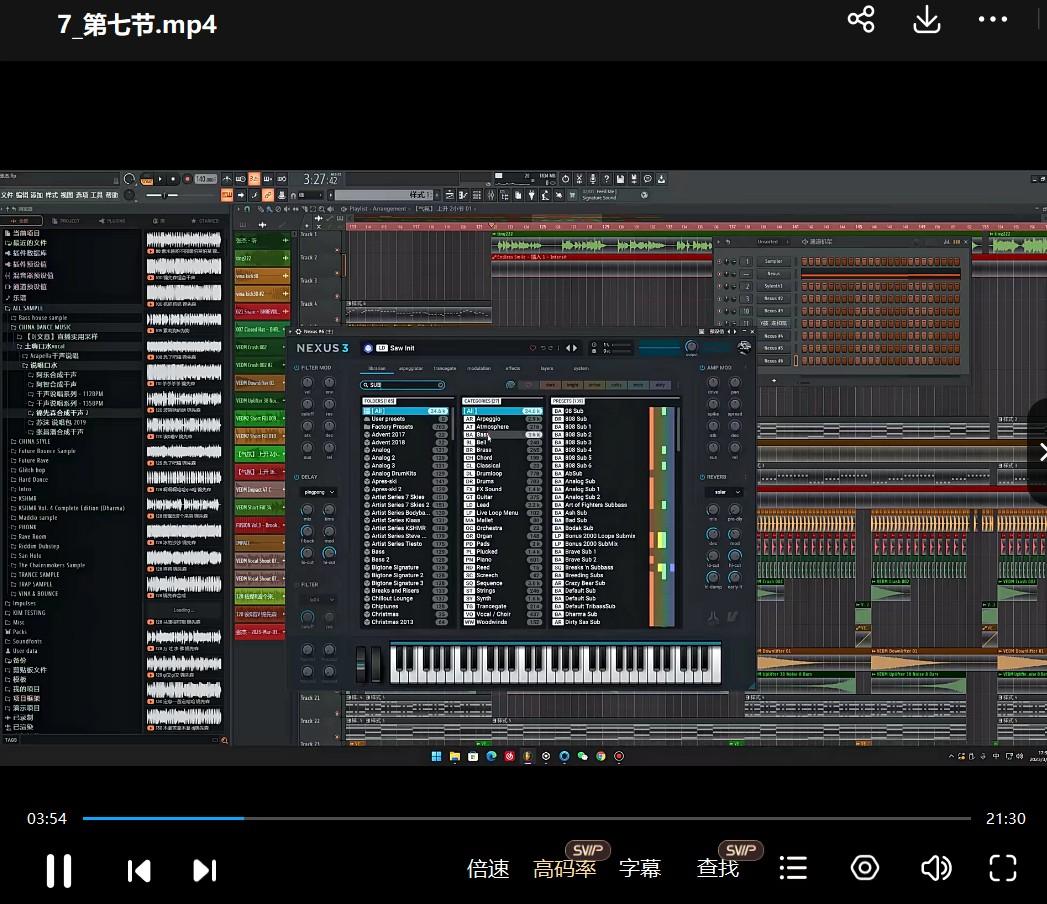Click the 查找 search button
Image resolution: width=1047 pixels, height=904 pixels.
pyautogui.click(x=718, y=869)
